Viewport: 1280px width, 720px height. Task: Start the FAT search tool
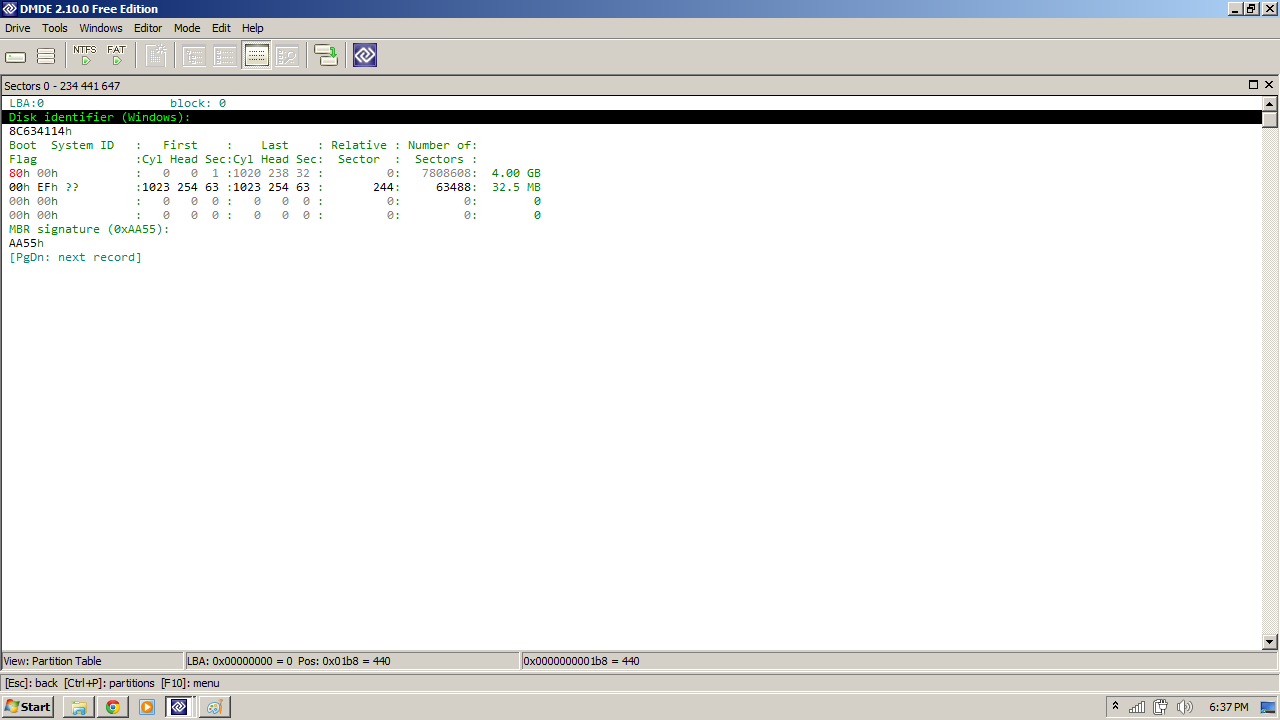point(117,56)
